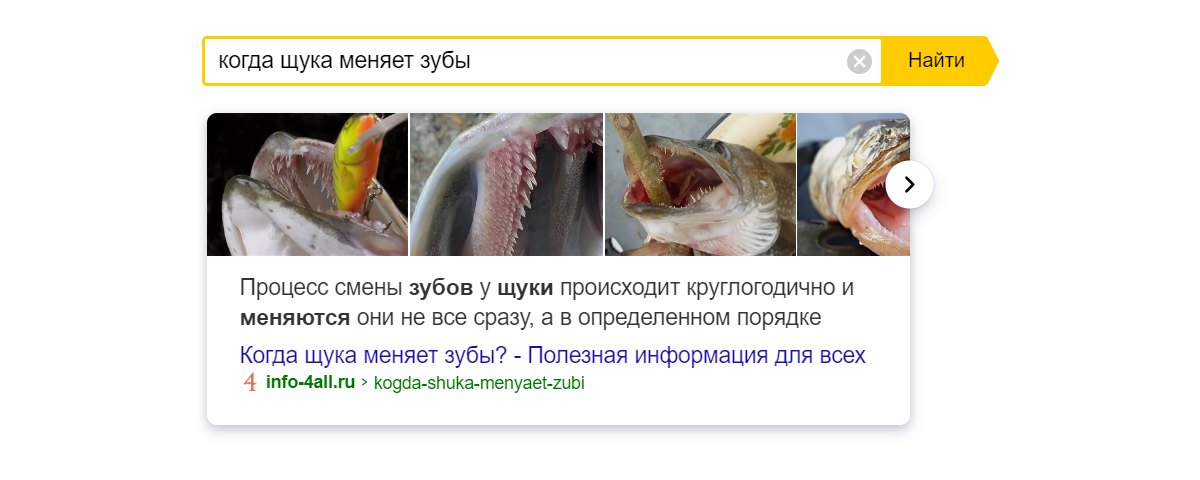This screenshot has width=1200, height=480.
Task: Click the bold word 'зубов' in the snippet
Action: 441,288
